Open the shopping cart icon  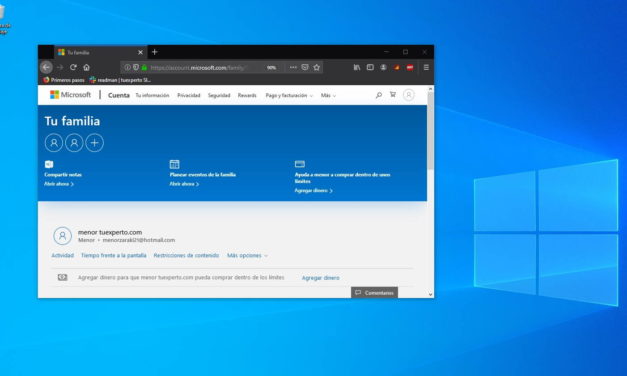pos(393,94)
